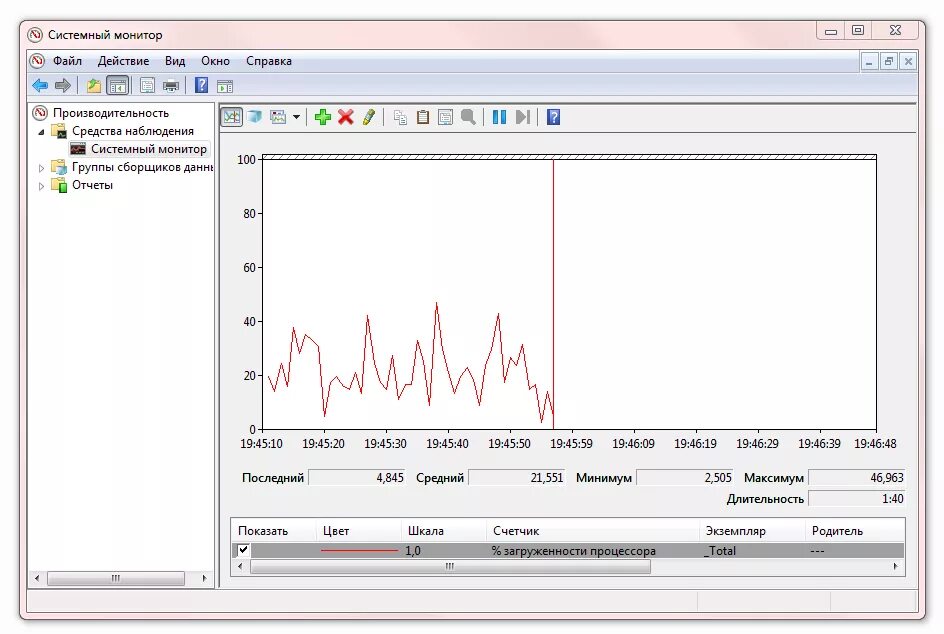Click the tree pane scroll right arrow
This screenshot has width=944, height=634.
[x=205, y=578]
